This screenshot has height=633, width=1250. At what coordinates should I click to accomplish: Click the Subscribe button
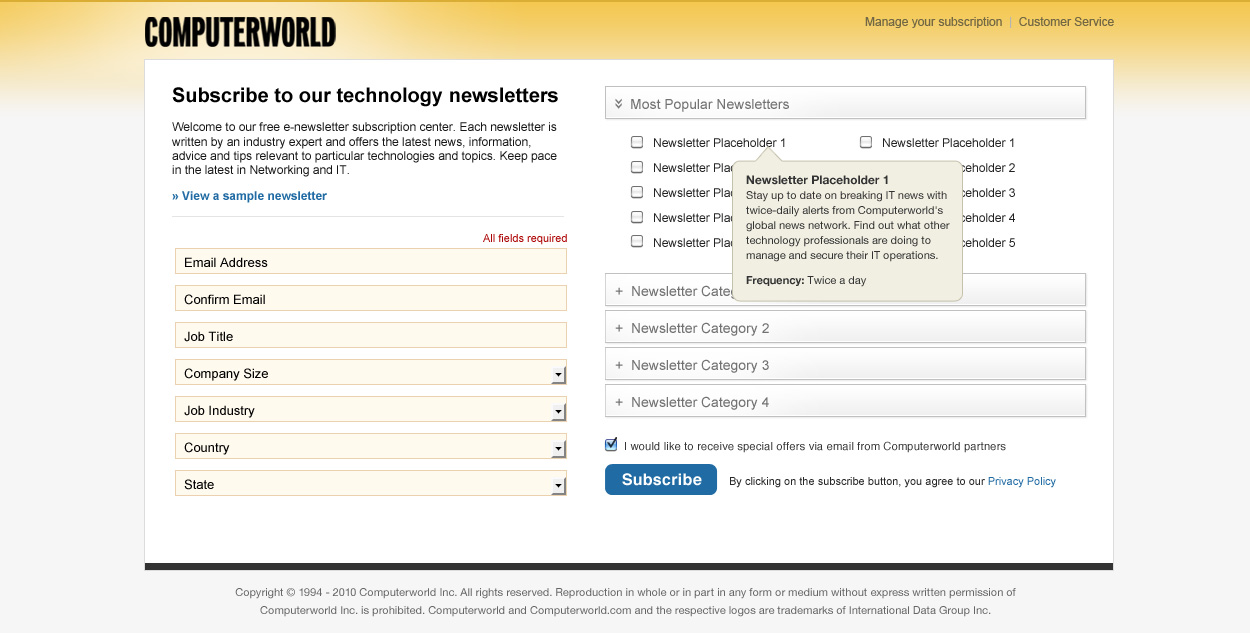(x=661, y=479)
